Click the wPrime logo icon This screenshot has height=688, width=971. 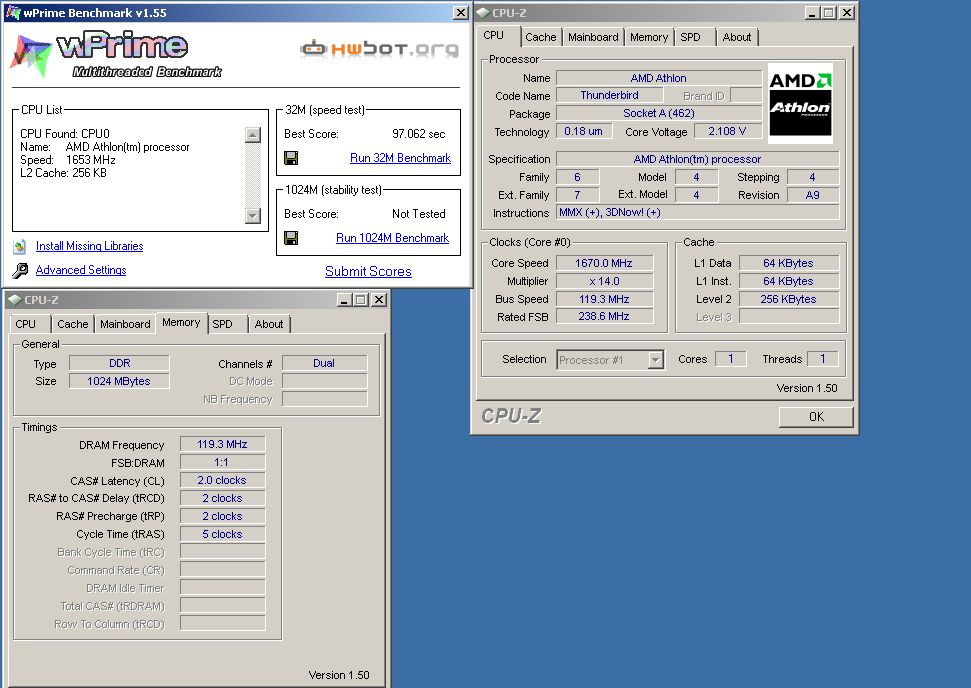pyautogui.click(x=30, y=56)
